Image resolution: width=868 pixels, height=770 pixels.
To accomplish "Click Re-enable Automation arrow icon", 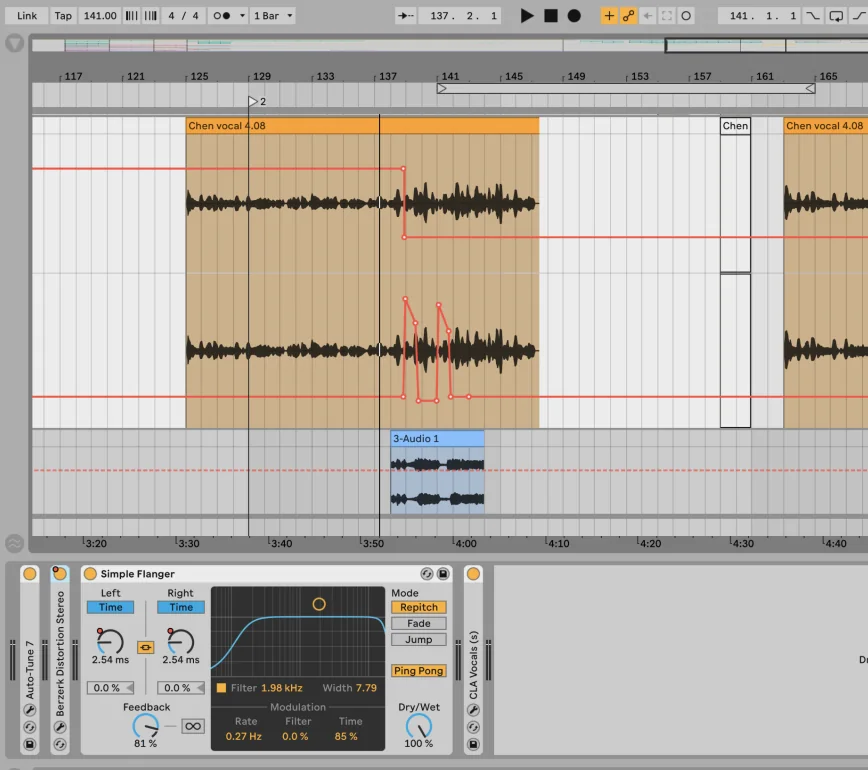I will click(647, 16).
